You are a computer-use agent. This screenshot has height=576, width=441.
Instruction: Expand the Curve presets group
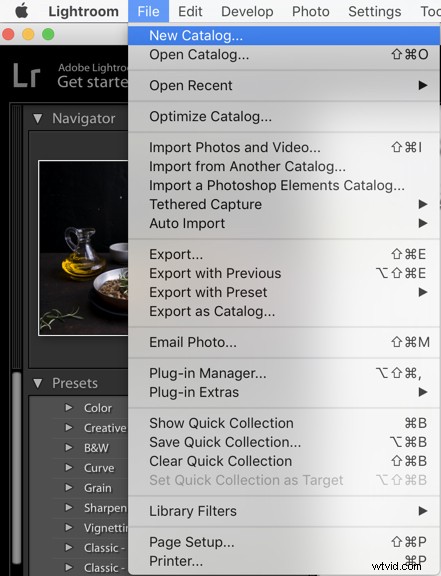click(x=69, y=467)
